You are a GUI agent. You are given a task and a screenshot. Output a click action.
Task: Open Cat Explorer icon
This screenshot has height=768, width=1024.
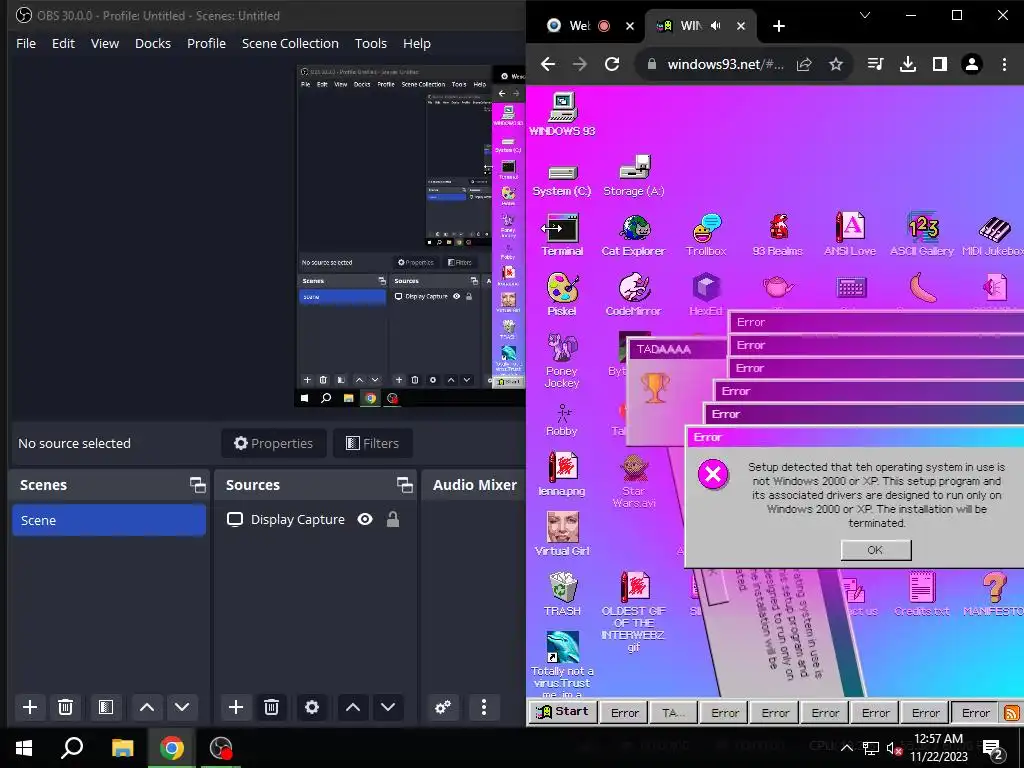(x=633, y=235)
